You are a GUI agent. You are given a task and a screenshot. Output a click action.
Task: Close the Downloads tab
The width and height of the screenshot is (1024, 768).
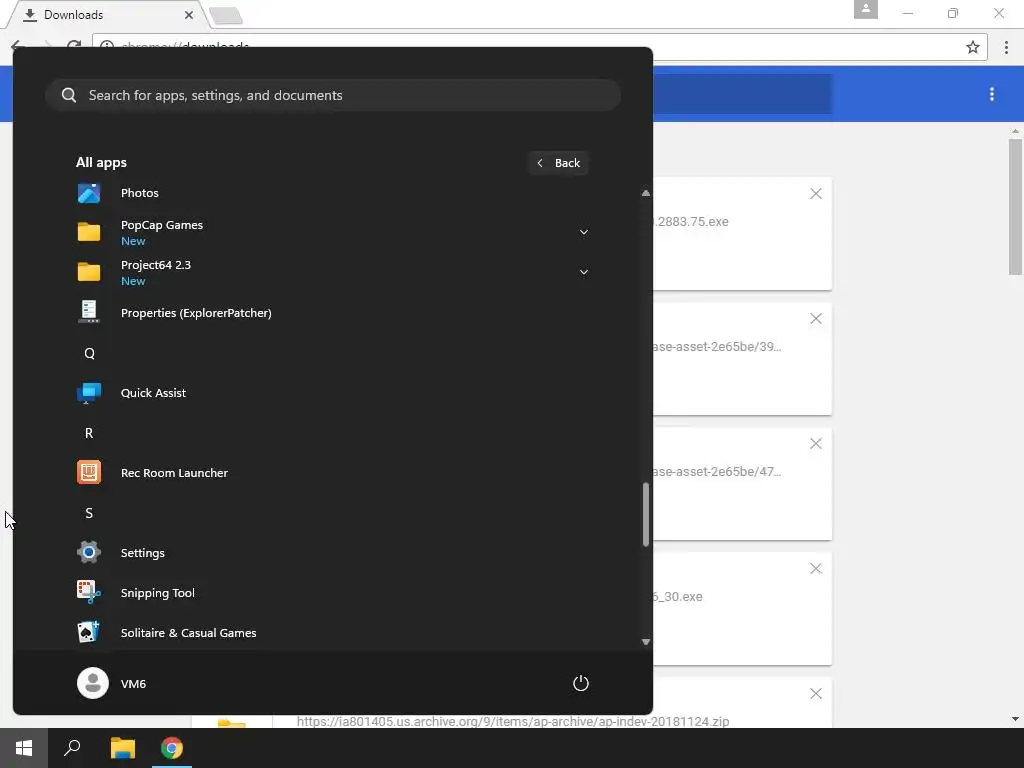[x=189, y=14]
